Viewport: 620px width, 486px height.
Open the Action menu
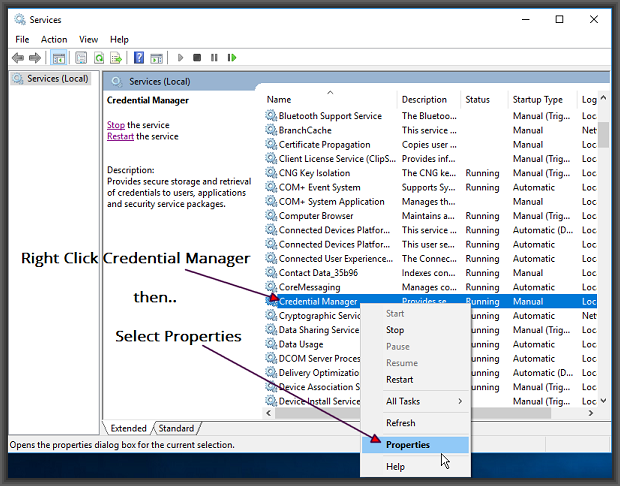54,39
